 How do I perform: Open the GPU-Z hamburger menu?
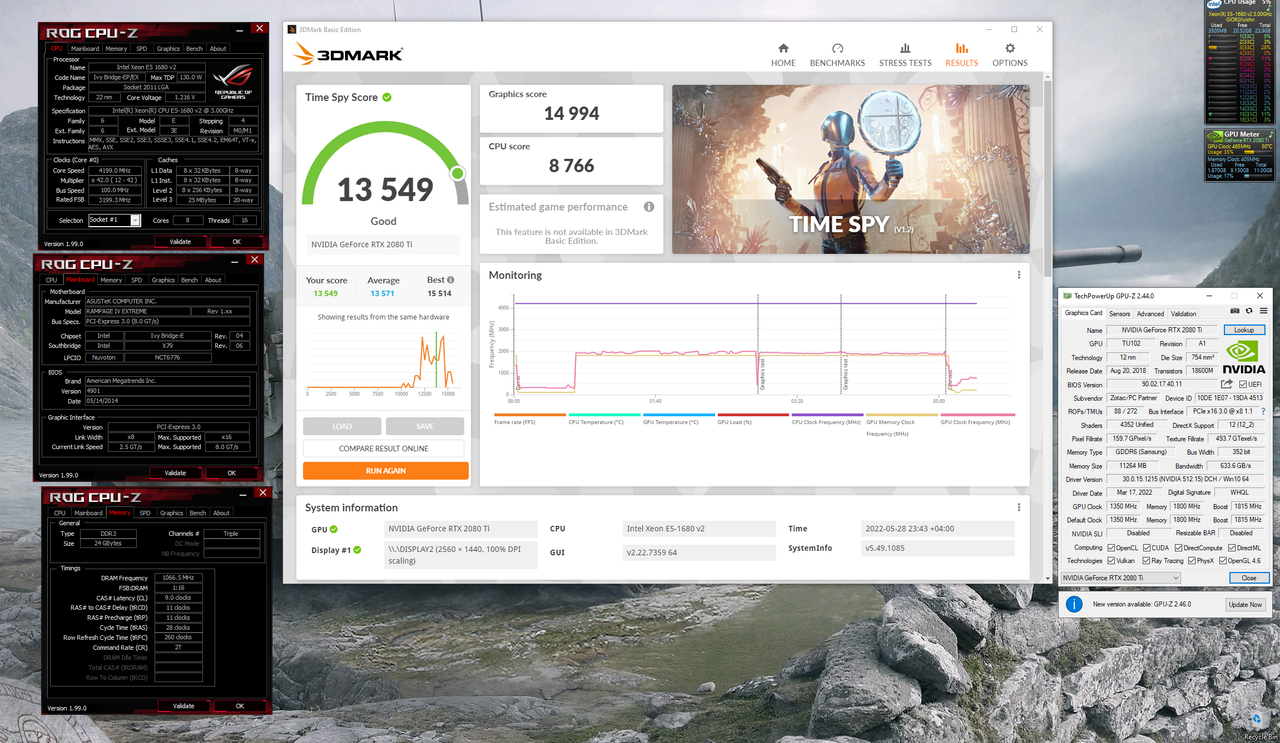point(1262,312)
